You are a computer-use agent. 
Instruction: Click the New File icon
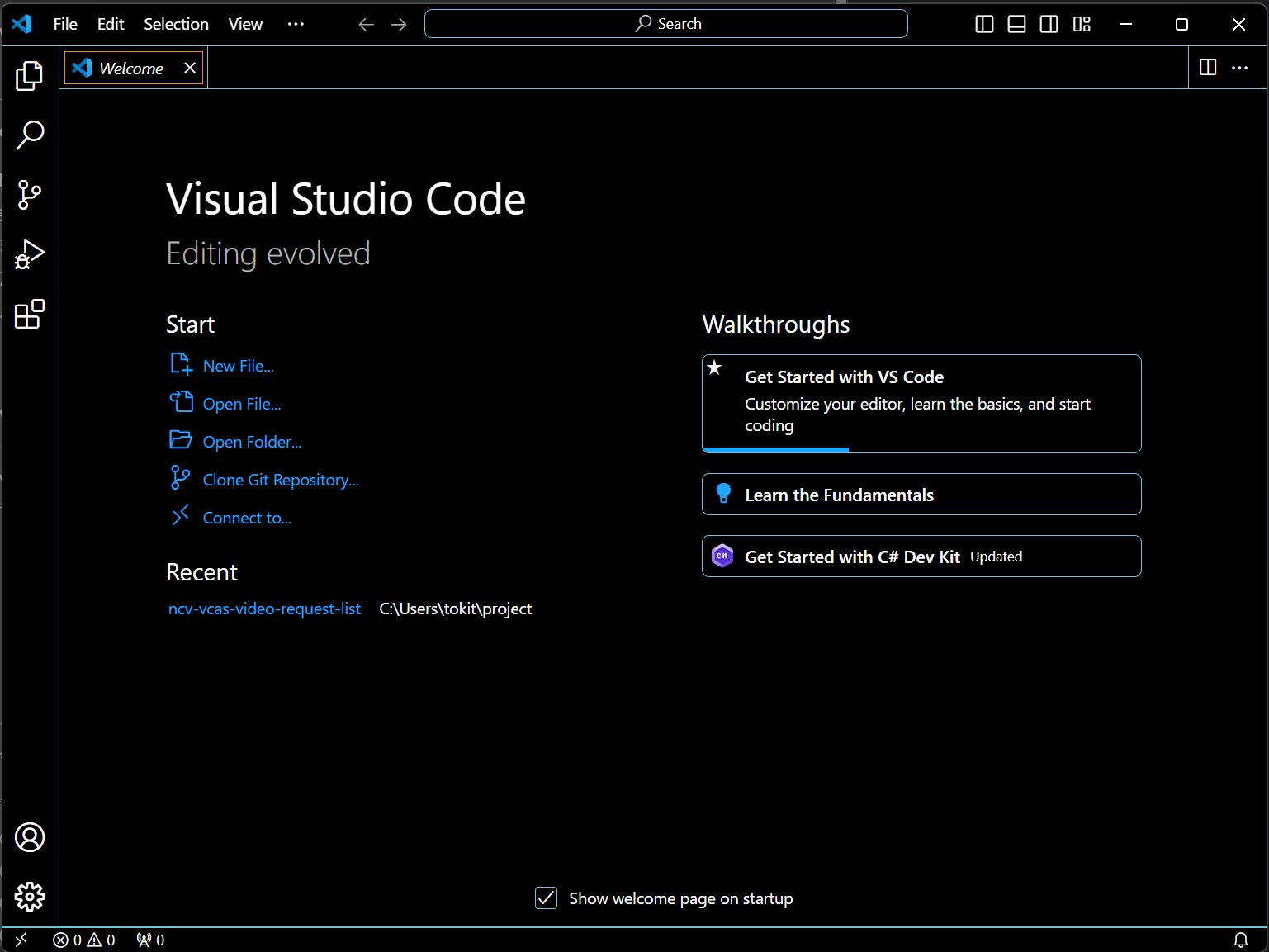click(x=181, y=364)
